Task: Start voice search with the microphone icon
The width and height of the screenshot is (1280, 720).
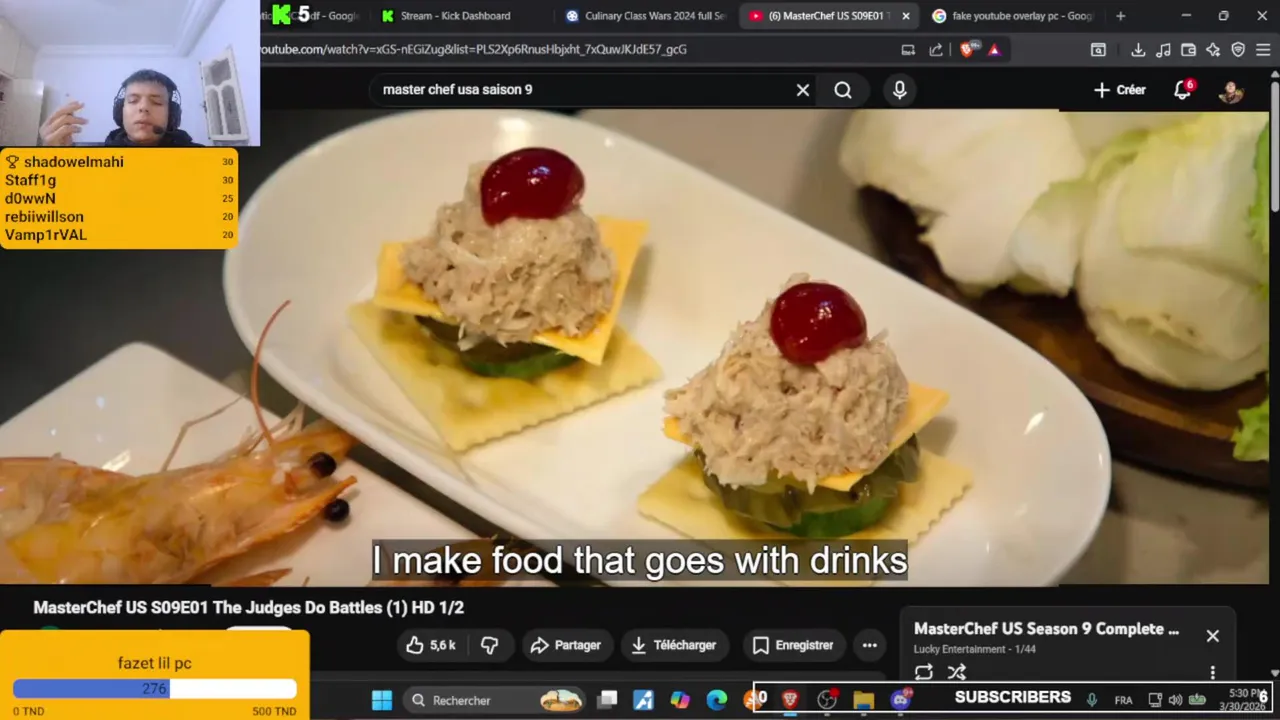Action: 900,90
